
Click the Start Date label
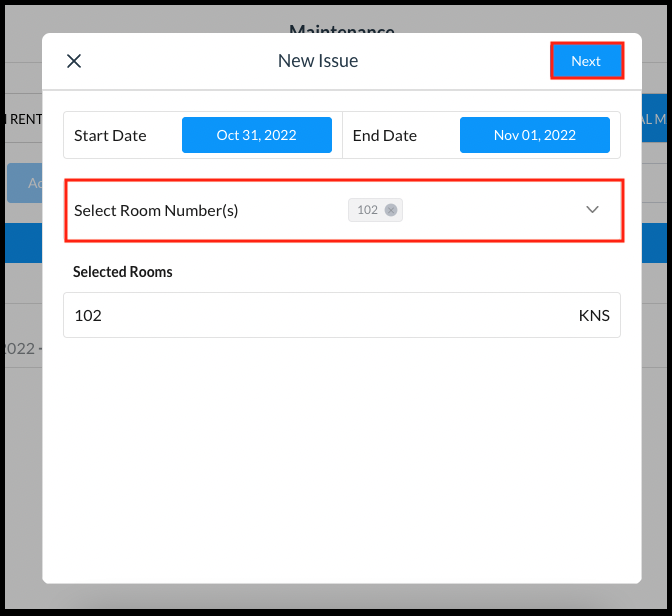(110, 135)
